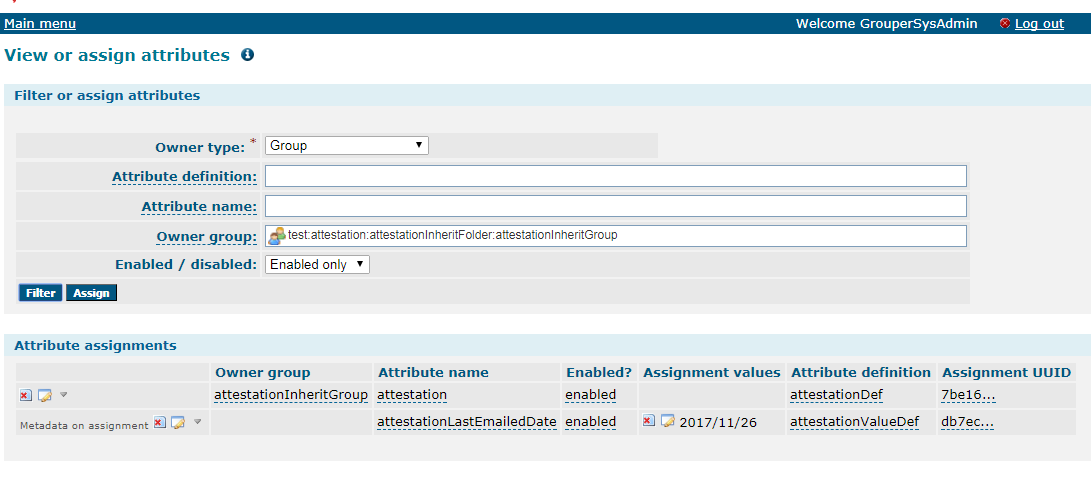Focus the Attribute definition input field
Image resolution: width=1091 pixels, height=477 pixels.
click(x=616, y=176)
